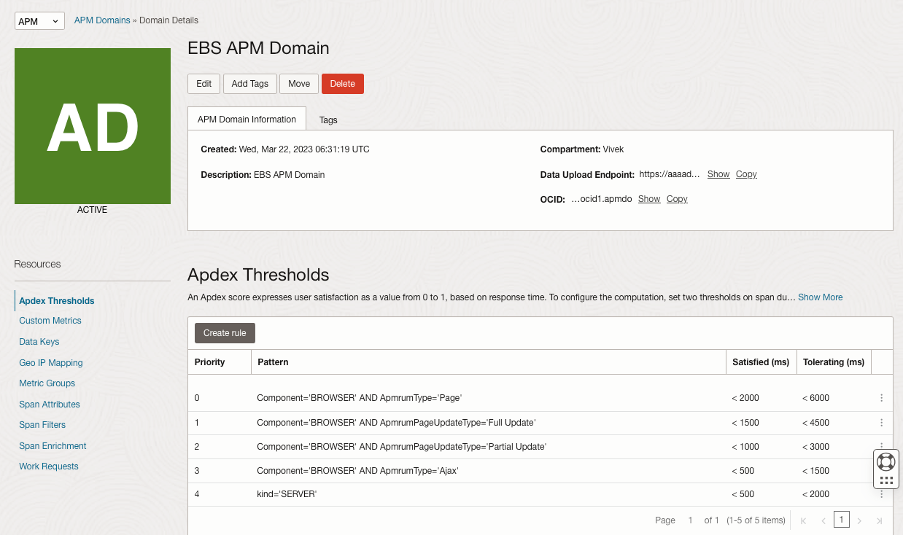
Task: Open Span Enrichment resource section
Action: (52, 446)
